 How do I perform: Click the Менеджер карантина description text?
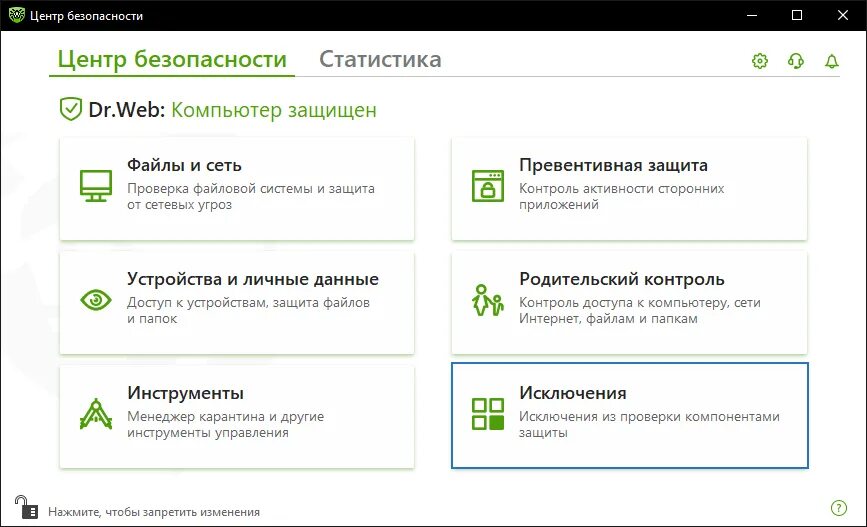(x=226, y=424)
